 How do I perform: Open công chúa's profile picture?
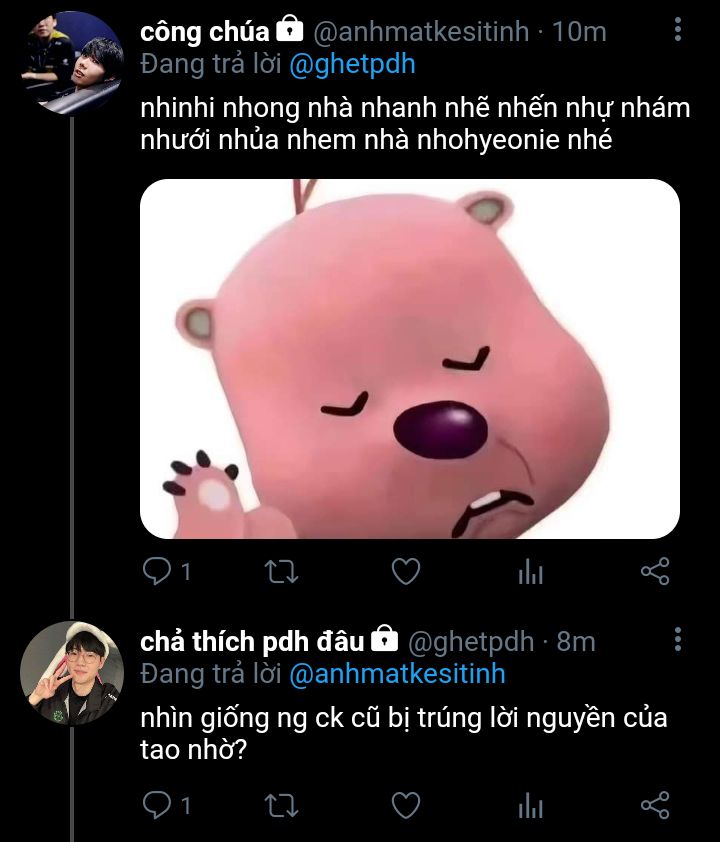point(72,63)
